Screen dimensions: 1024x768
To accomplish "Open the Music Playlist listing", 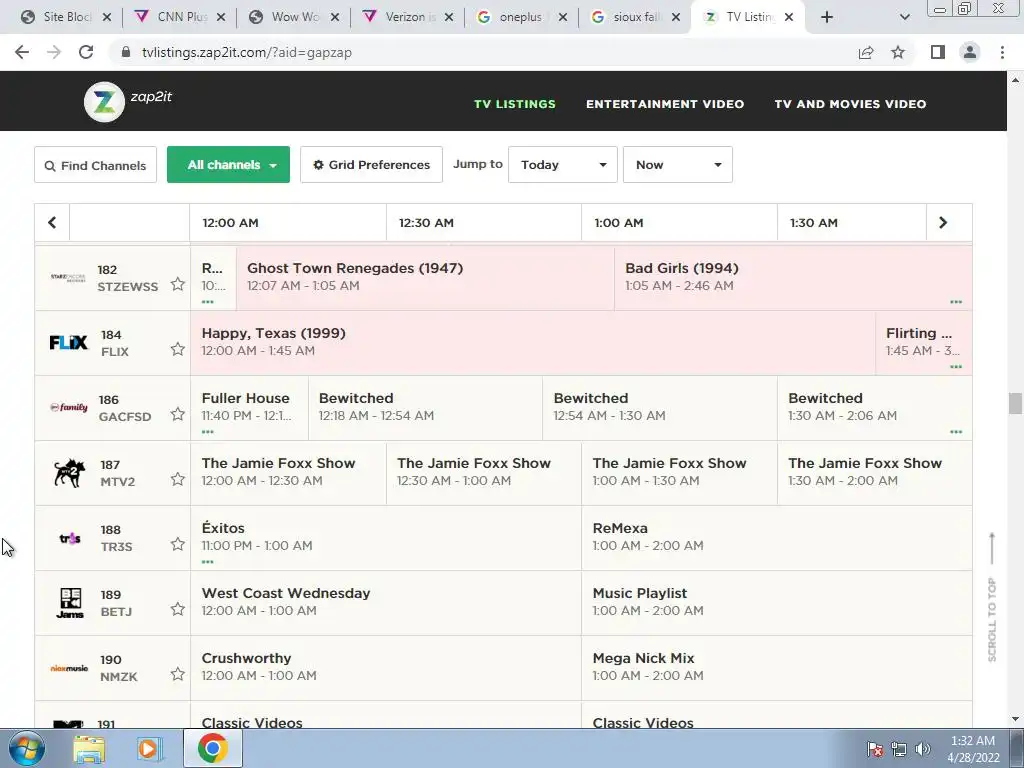I will pyautogui.click(x=776, y=602).
